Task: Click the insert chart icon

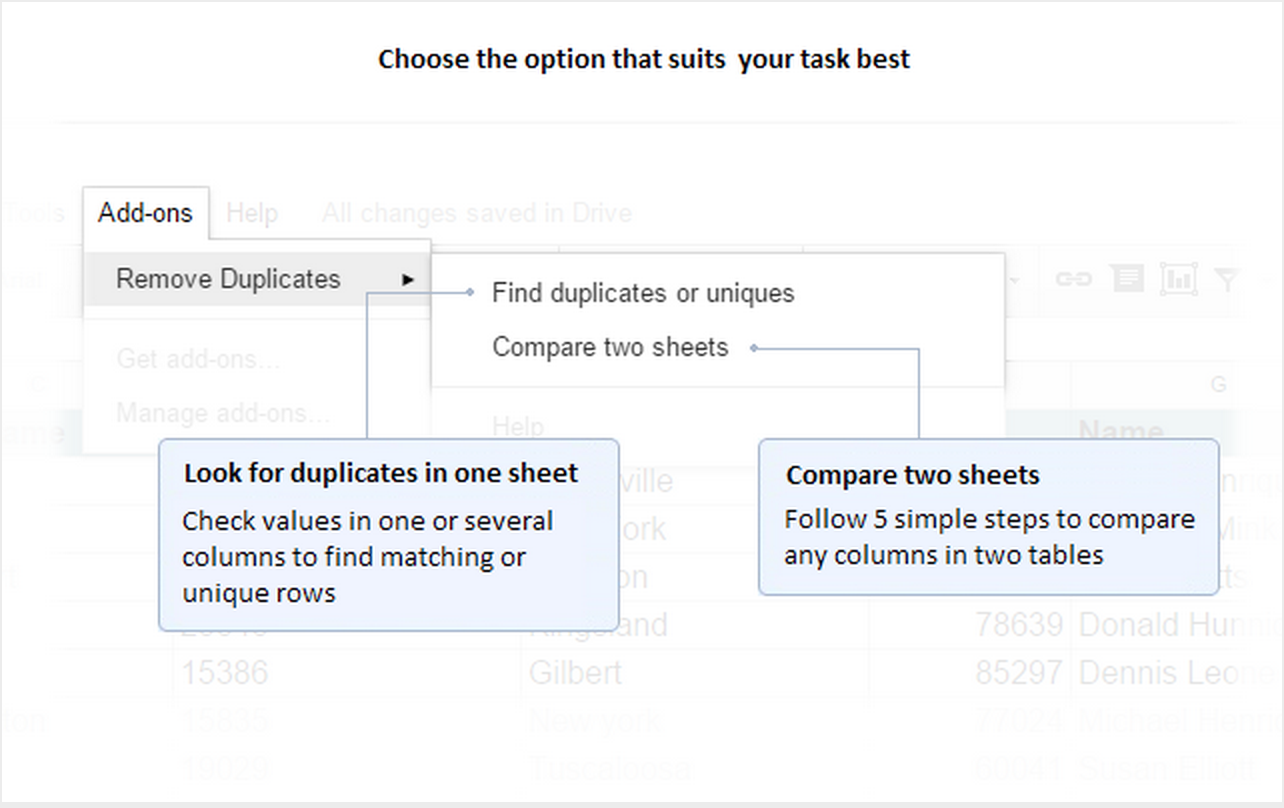Action: (x=1179, y=280)
